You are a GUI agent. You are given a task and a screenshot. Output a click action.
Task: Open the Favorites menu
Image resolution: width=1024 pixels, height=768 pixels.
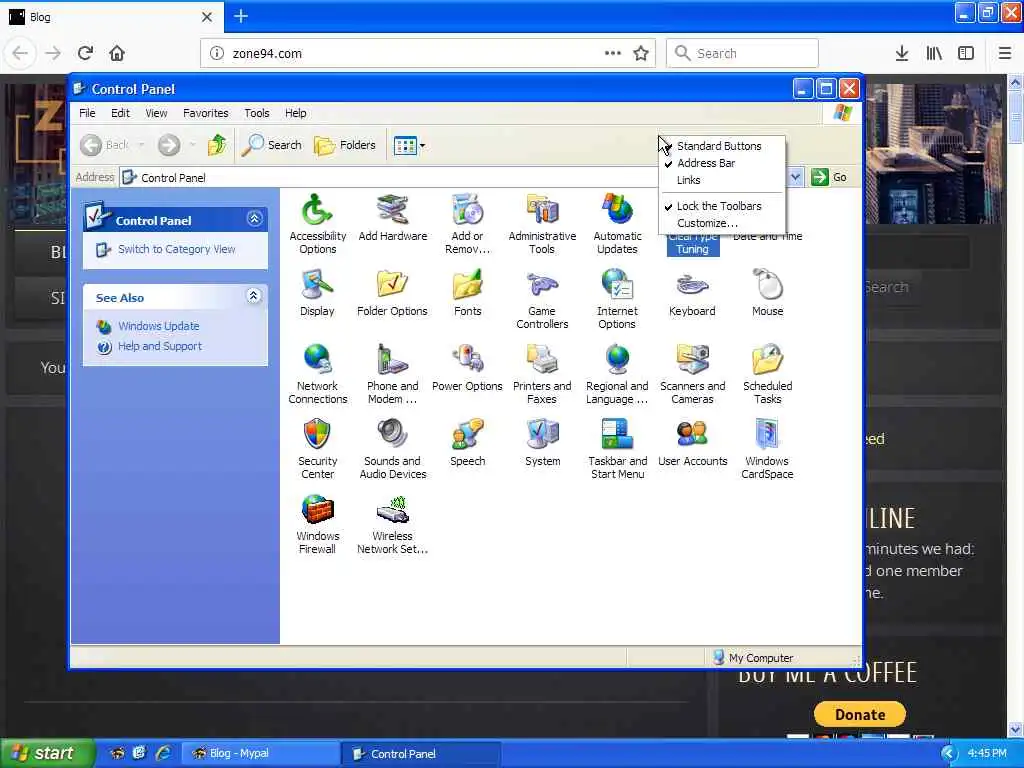pyautogui.click(x=206, y=113)
